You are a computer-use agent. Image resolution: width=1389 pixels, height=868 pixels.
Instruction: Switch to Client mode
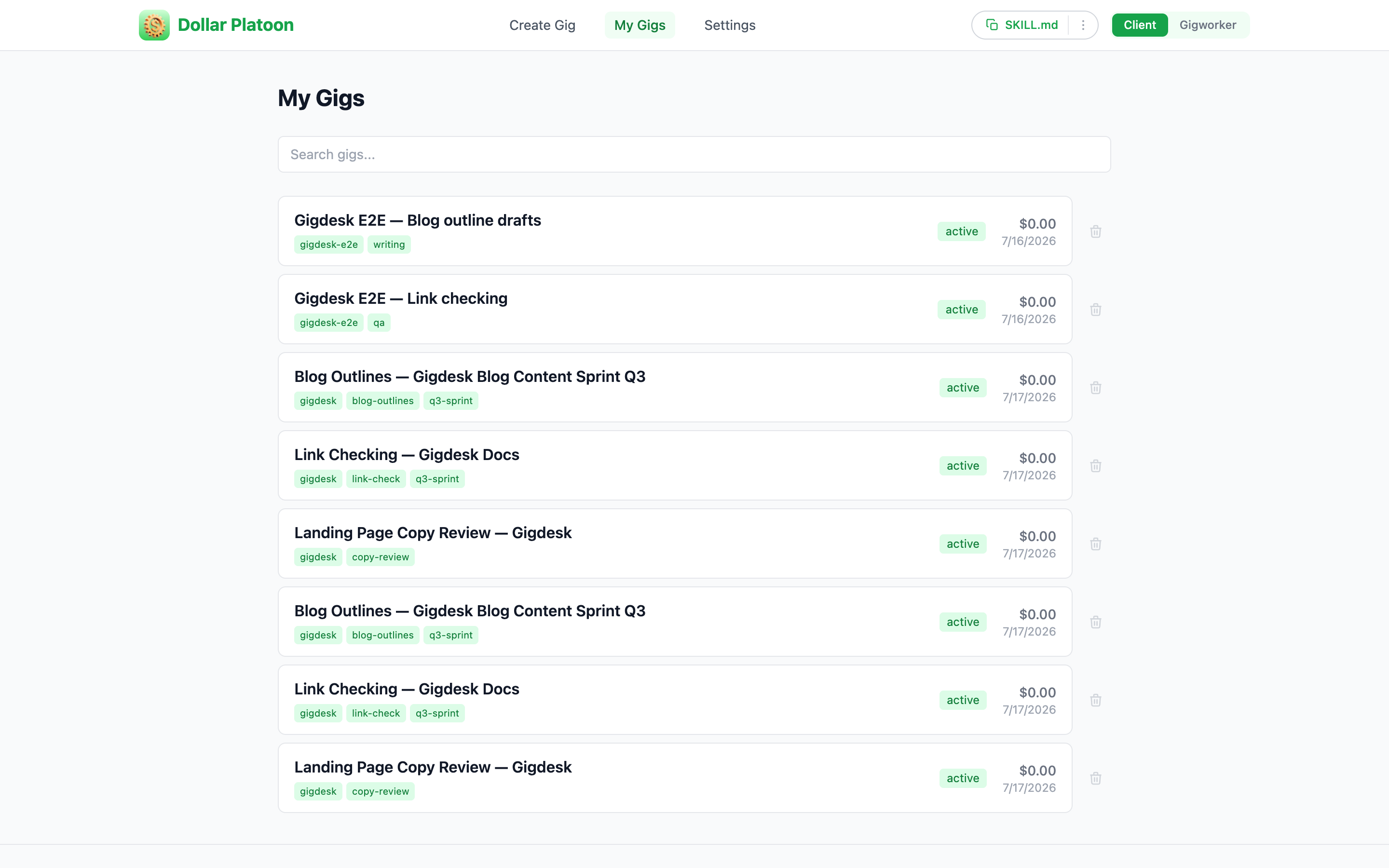(x=1139, y=25)
